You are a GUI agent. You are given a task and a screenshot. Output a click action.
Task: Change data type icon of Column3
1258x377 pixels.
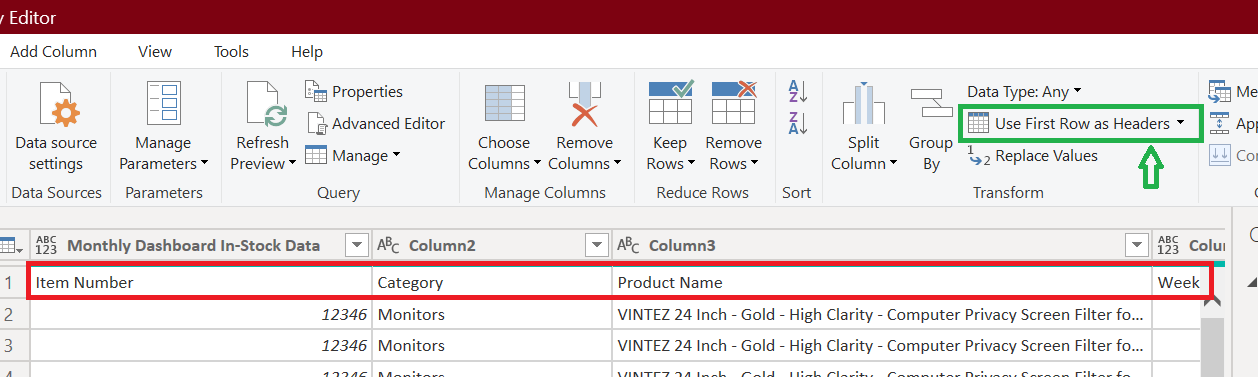(x=628, y=245)
